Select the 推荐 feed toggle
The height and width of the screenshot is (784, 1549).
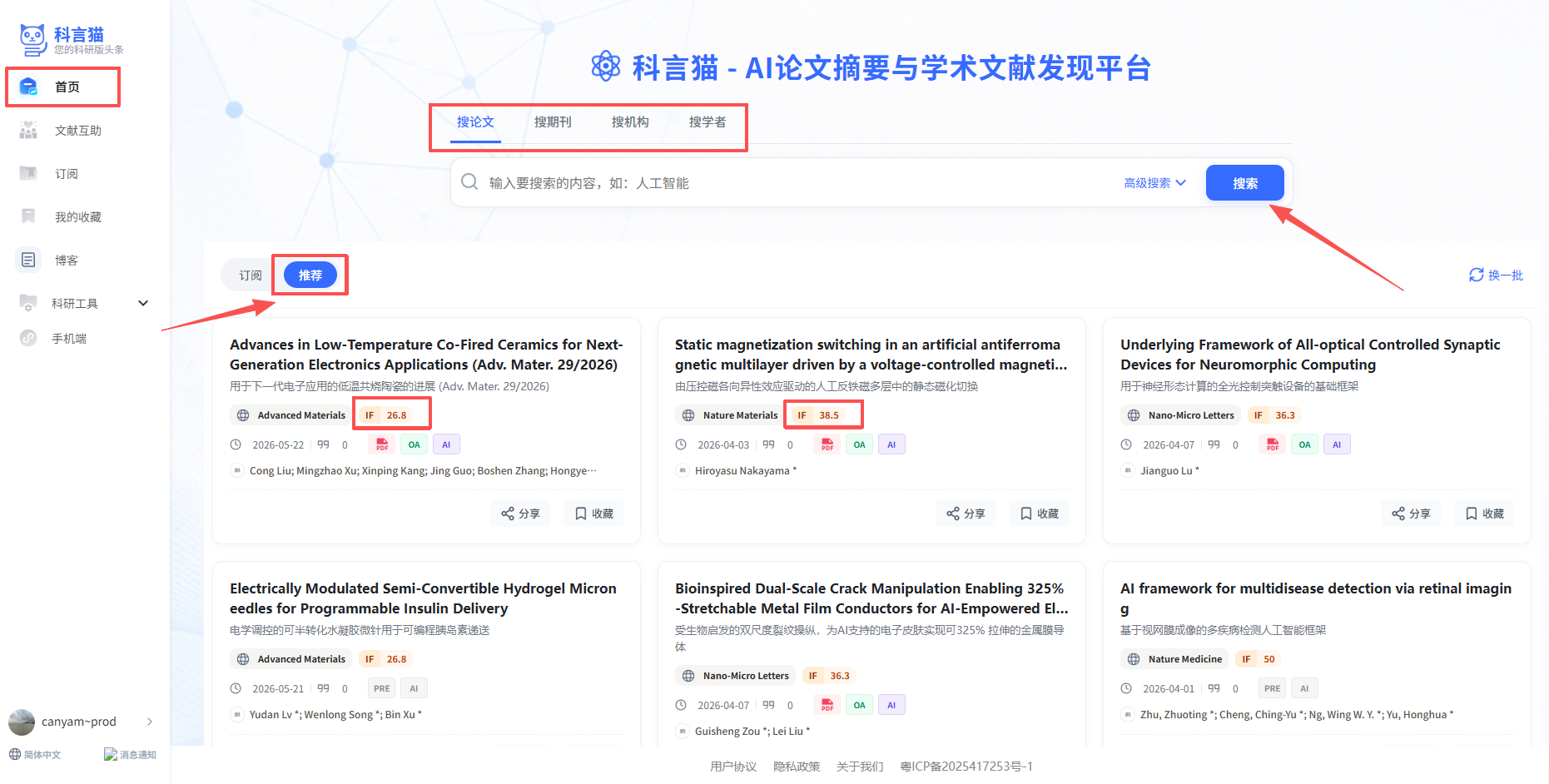click(x=310, y=275)
